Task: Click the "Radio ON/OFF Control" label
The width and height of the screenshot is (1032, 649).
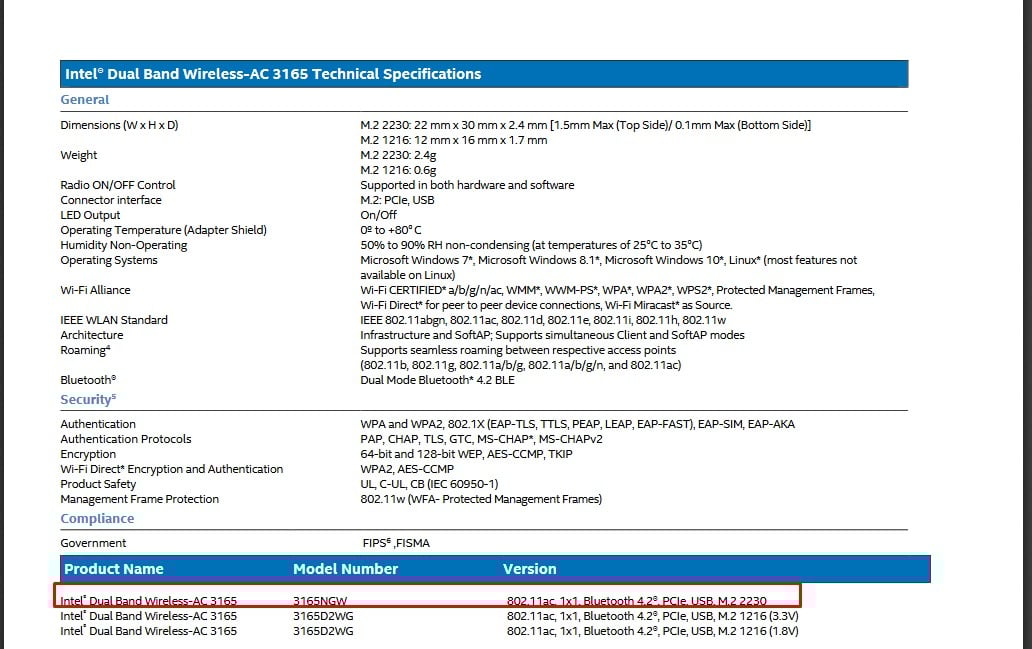Action: (118, 185)
